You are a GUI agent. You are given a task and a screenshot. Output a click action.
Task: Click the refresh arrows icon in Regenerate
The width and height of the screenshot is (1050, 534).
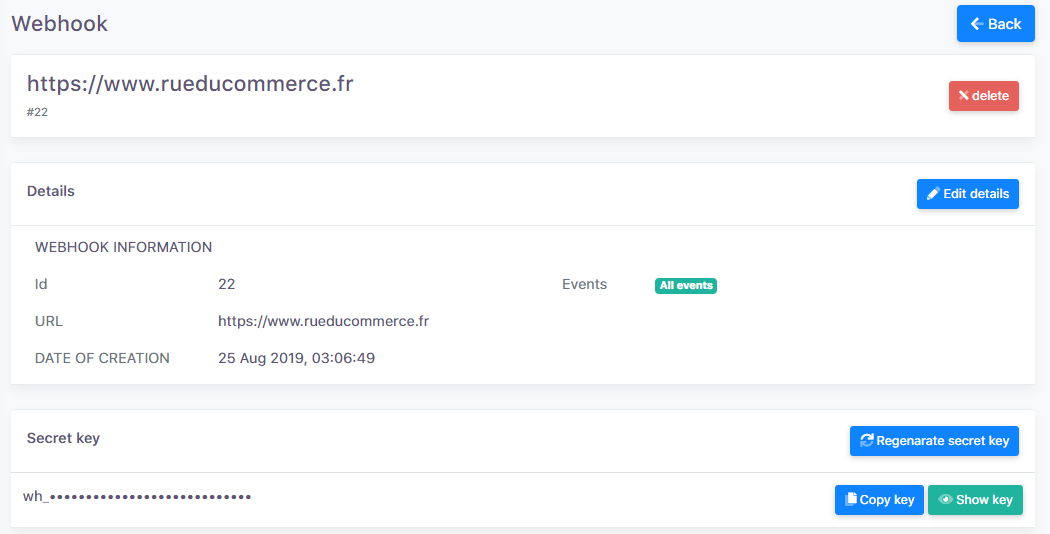pyautogui.click(x=867, y=440)
